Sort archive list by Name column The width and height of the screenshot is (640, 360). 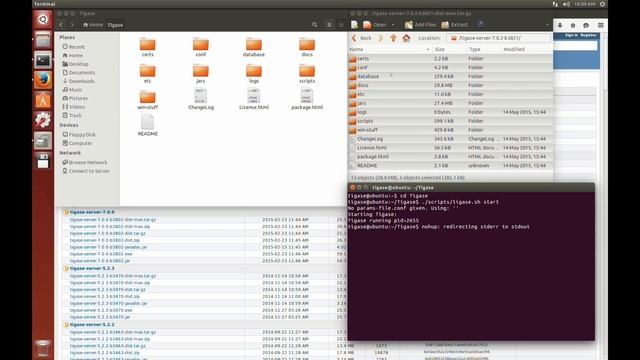pyautogui.click(x=390, y=49)
